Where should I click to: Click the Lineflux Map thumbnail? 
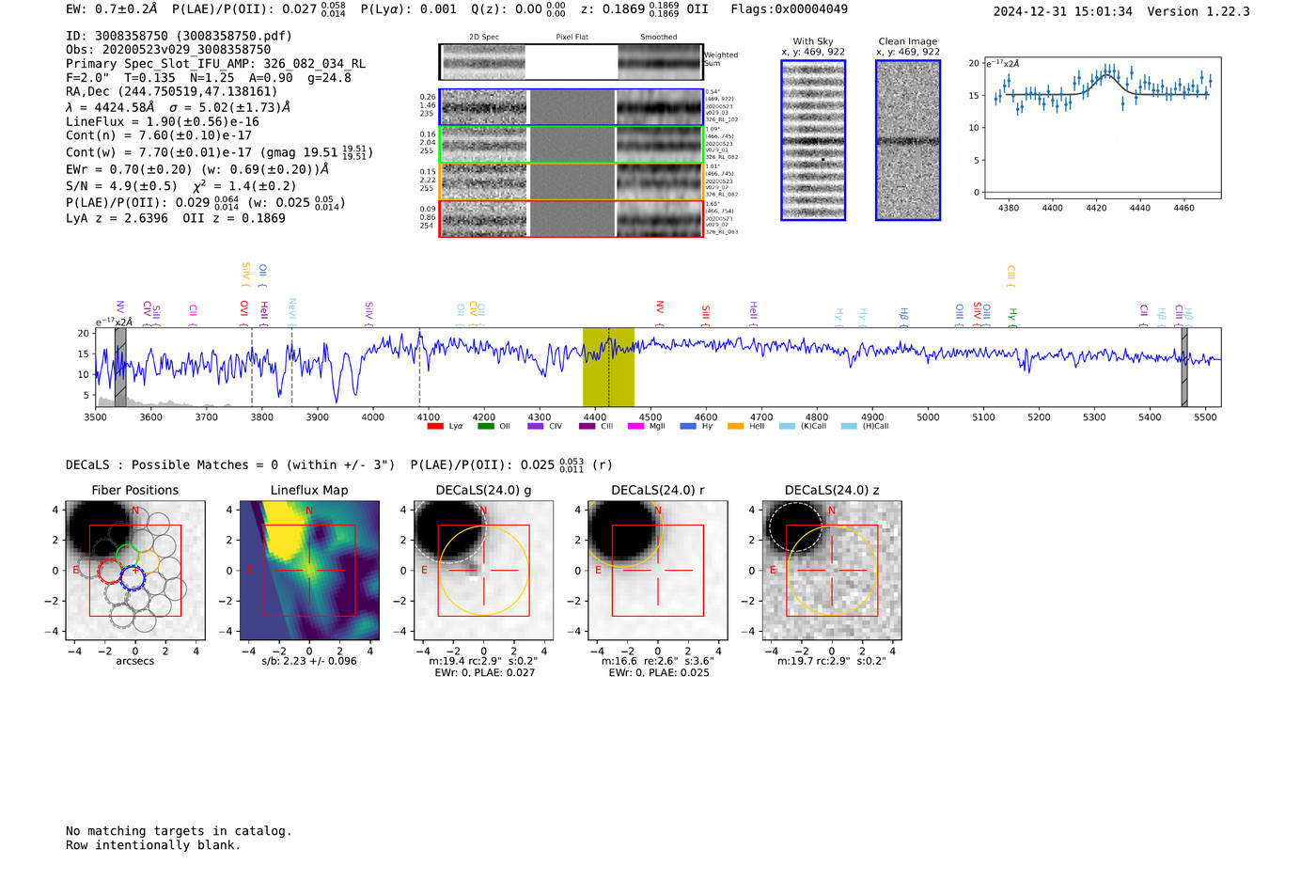pyautogui.click(x=309, y=571)
